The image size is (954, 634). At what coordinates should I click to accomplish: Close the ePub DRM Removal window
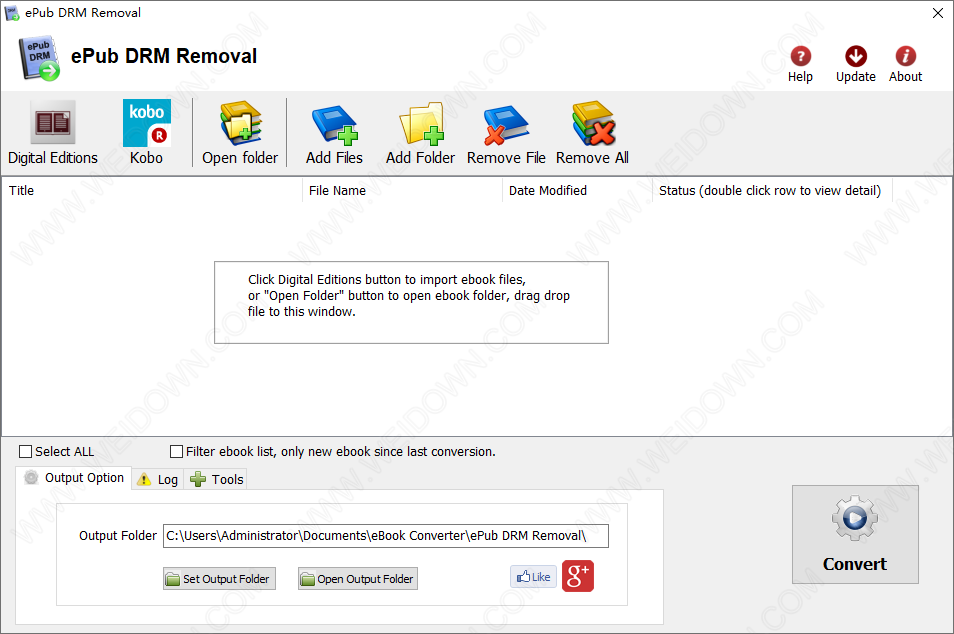[x=938, y=13]
